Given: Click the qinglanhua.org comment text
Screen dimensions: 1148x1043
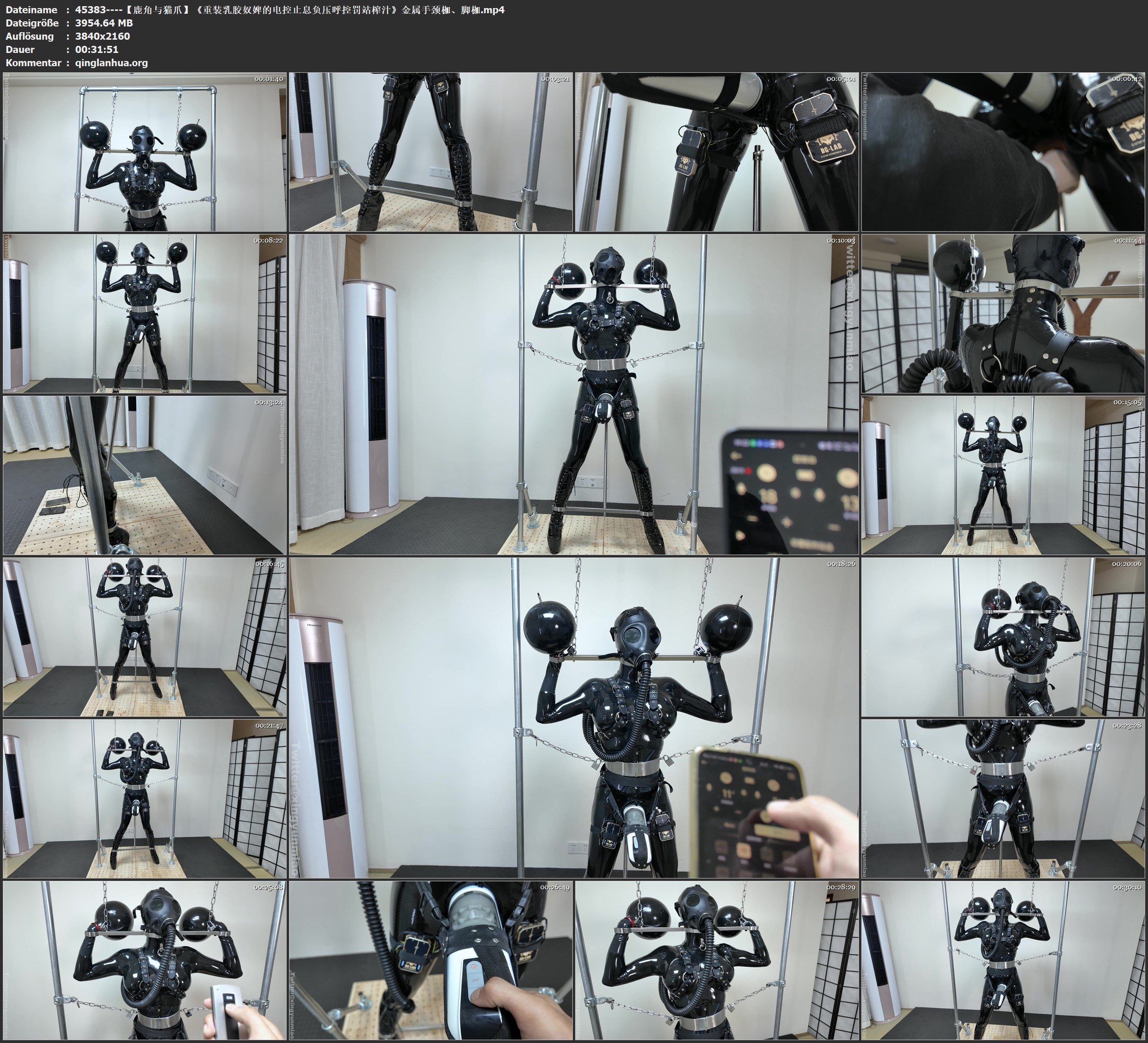Looking at the screenshot, I should point(111,62).
